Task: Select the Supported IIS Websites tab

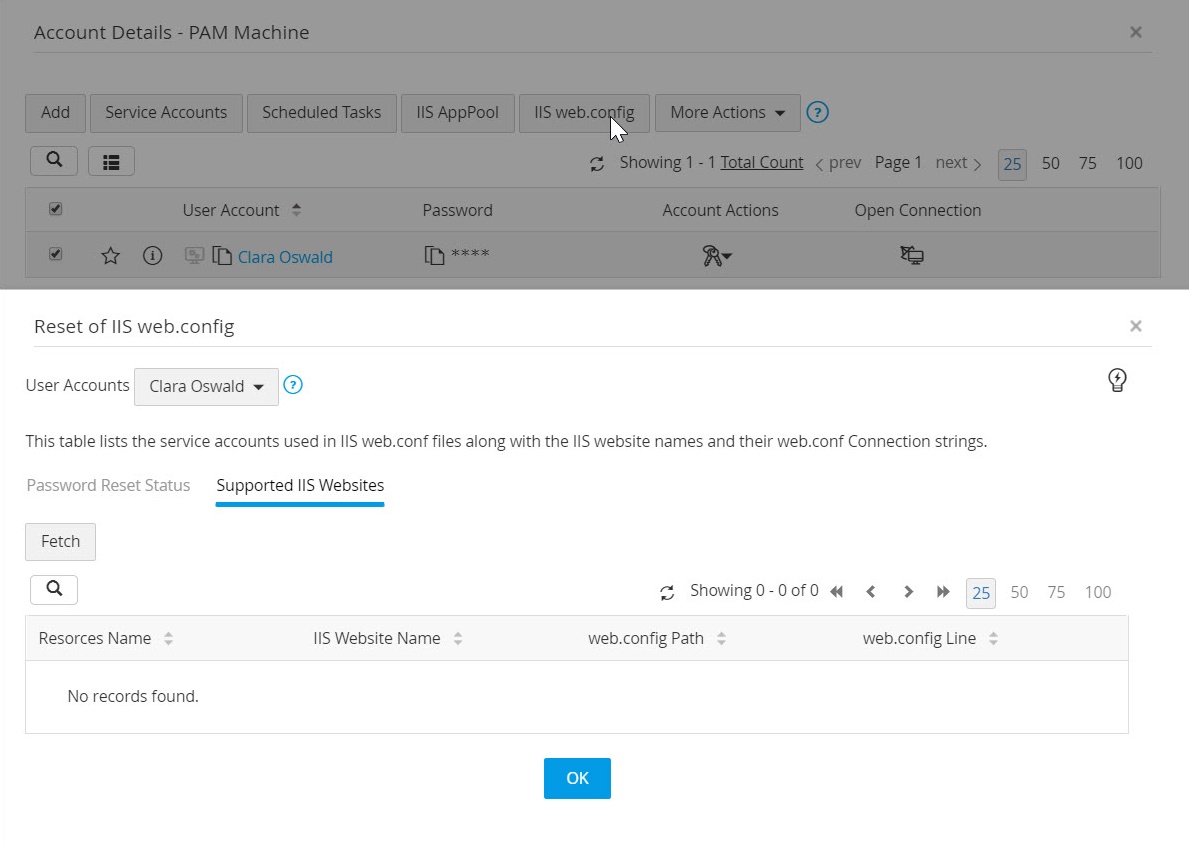Action: [x=300, y=485]
